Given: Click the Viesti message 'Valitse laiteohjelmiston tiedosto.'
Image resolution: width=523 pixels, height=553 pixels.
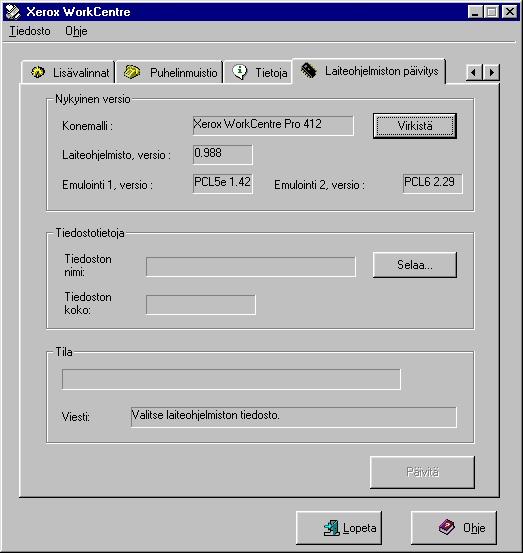Looking at the screenshot, I should [x=293, y=417].
